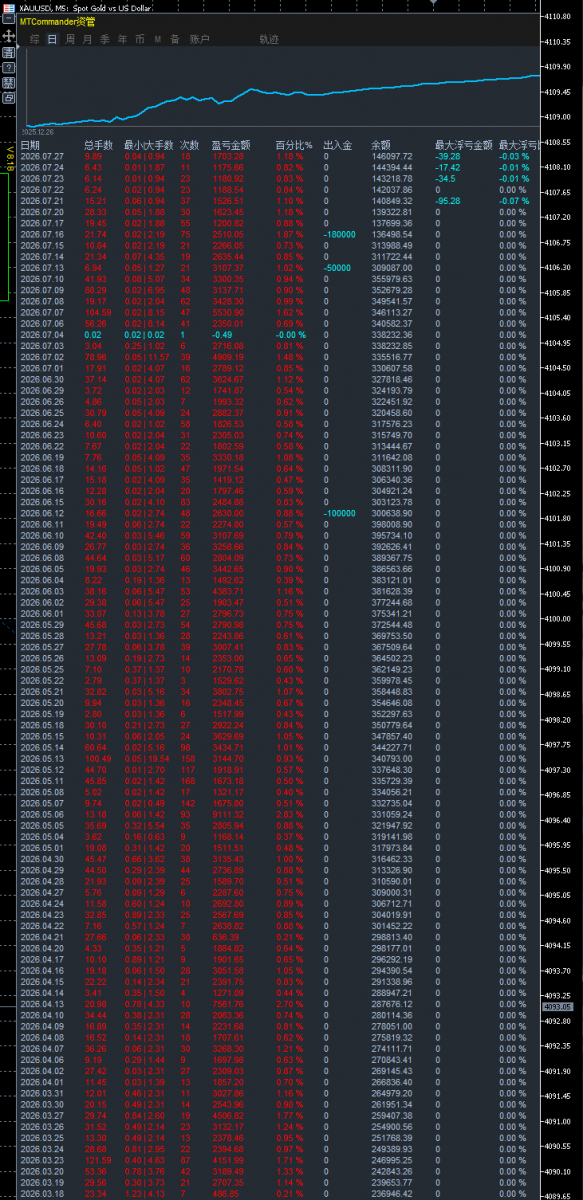583x1200 pixels.
Task: Open the 备 notes tab
Action: pos(174,39)
